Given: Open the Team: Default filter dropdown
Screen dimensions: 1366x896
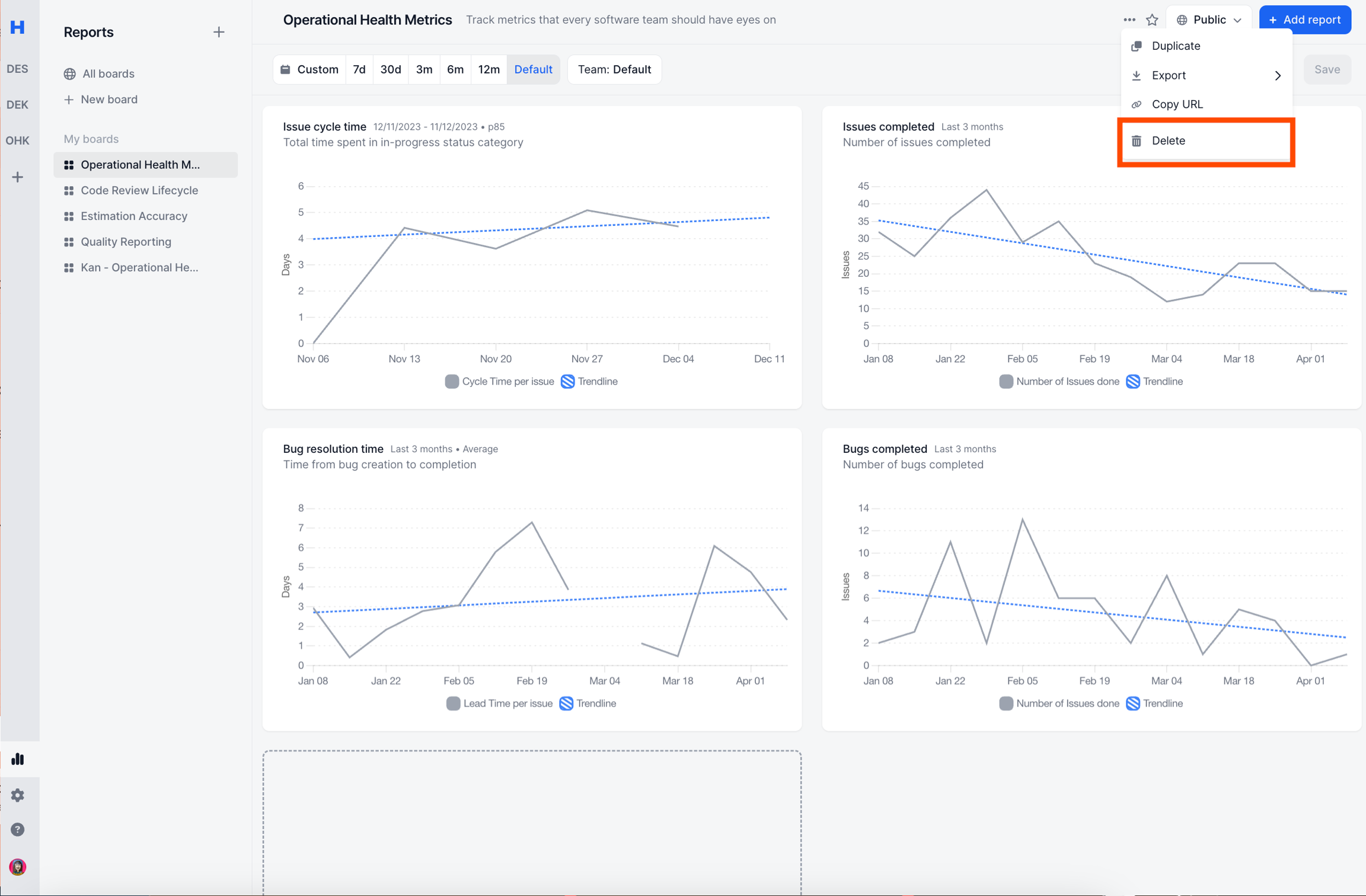Looking at the screenshot, I should (x=614, y=69).
